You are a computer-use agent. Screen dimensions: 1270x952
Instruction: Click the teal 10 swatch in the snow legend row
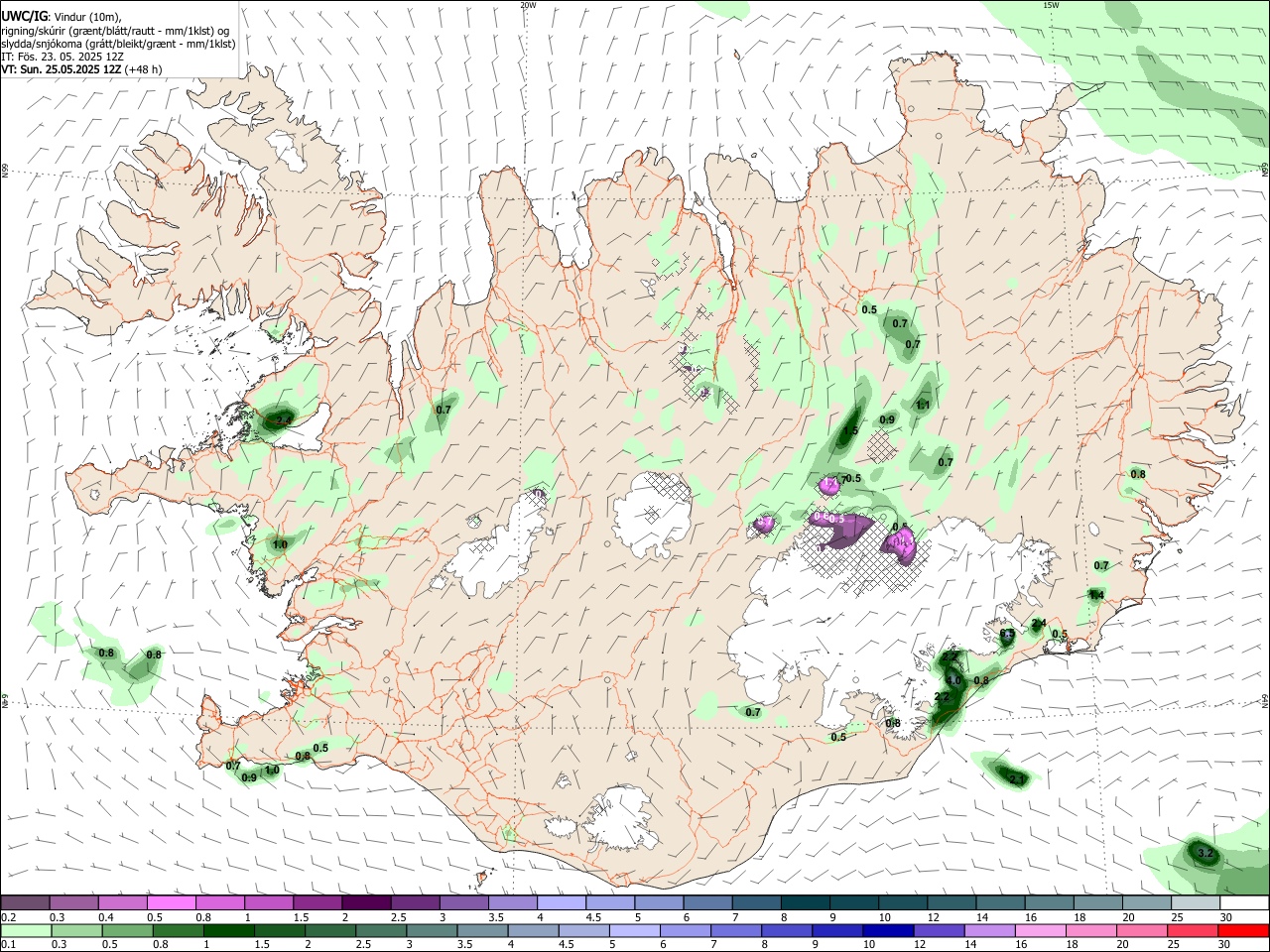[903, 903]
